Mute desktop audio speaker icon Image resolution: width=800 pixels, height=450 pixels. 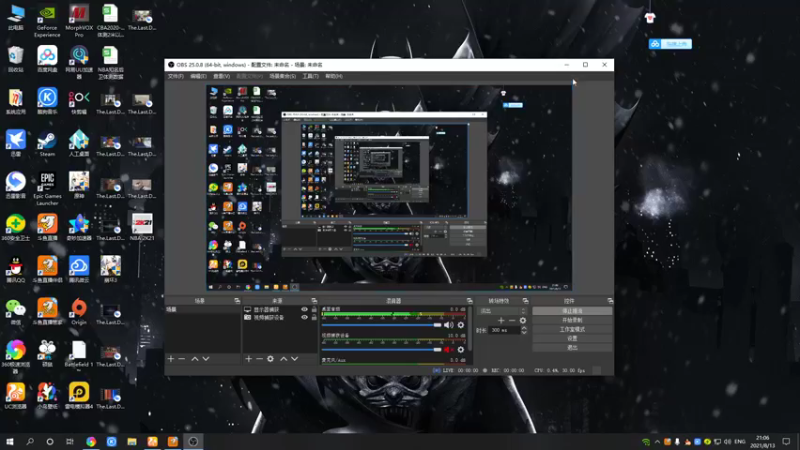tap(448, 325)
